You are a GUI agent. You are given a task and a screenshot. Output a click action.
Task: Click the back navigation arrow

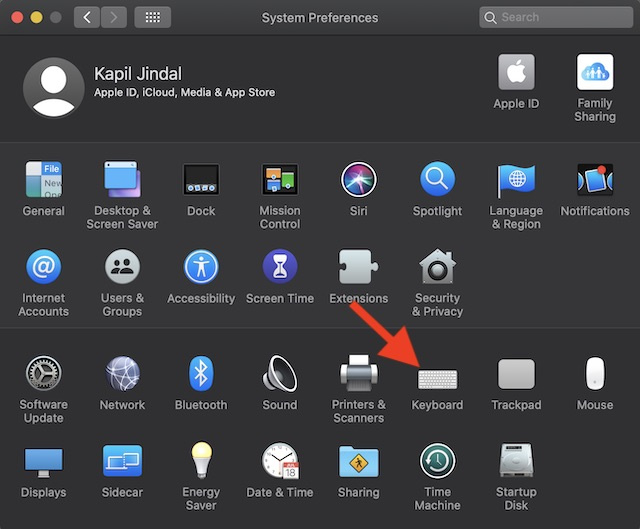[x=87, y=17]
